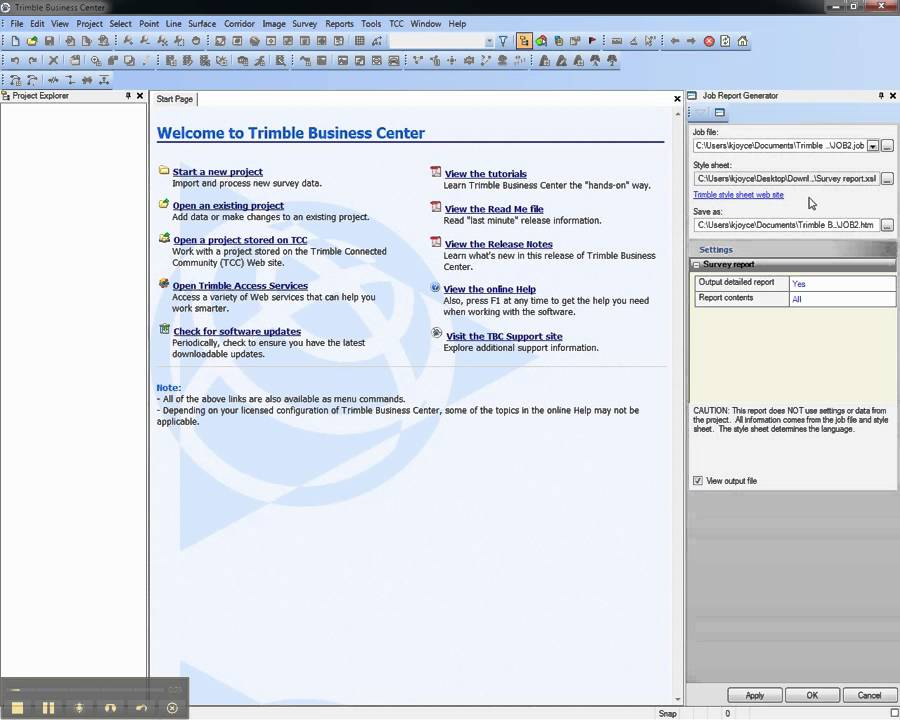Image resolution: width=900 pixels, height=720 pixels.
Task: Open the toolbar combo box dropdown arrow
Action: point(489,41)
